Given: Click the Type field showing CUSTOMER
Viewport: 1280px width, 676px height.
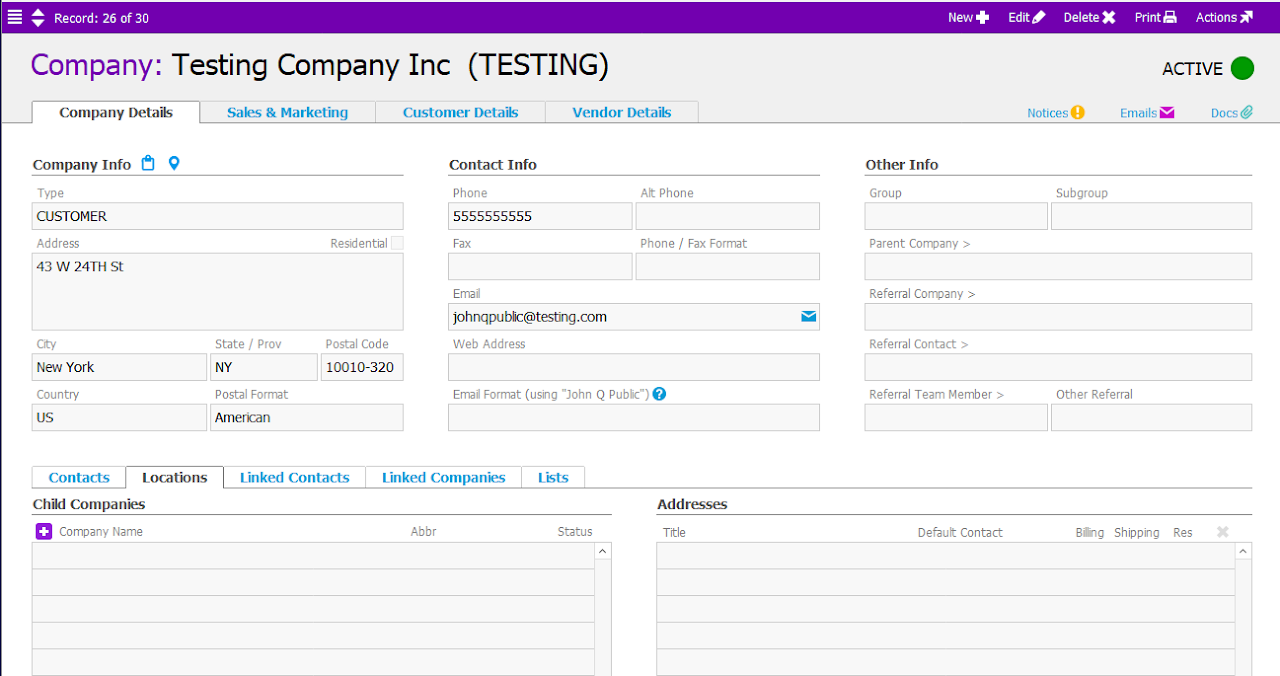Looking at the screenshot, I should pyautogui.click(x=218, y=216).
